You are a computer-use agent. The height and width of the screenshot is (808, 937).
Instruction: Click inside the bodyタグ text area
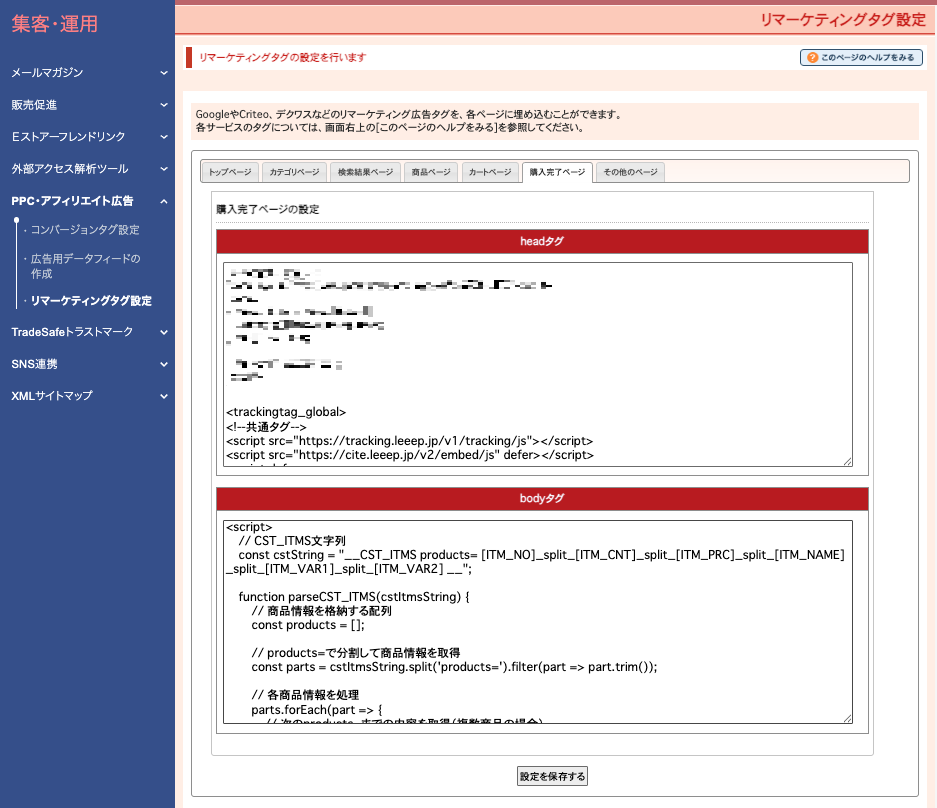click(537, 622)
